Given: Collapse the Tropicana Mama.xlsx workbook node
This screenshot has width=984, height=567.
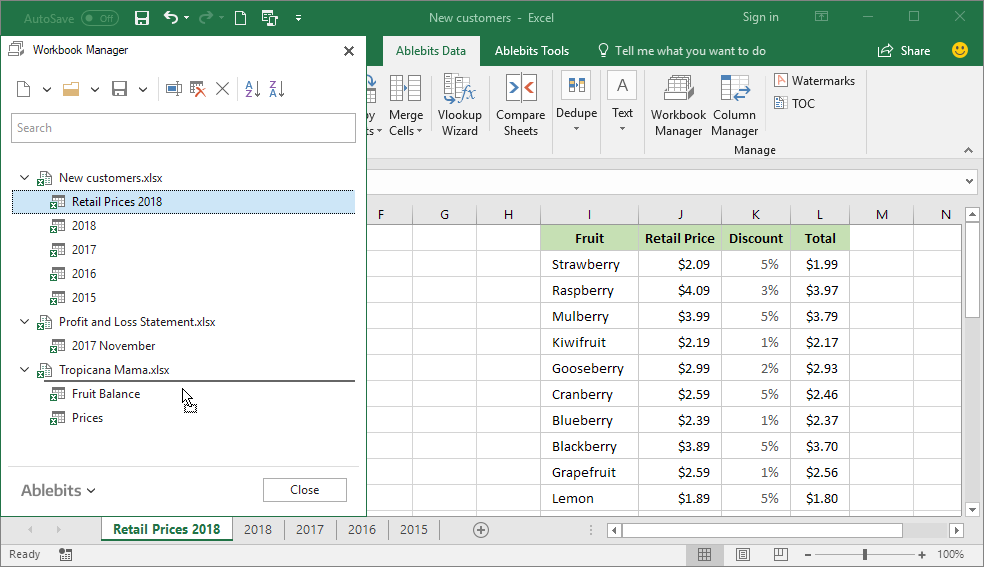Looking at the screenshot, I should click(24, 370).
